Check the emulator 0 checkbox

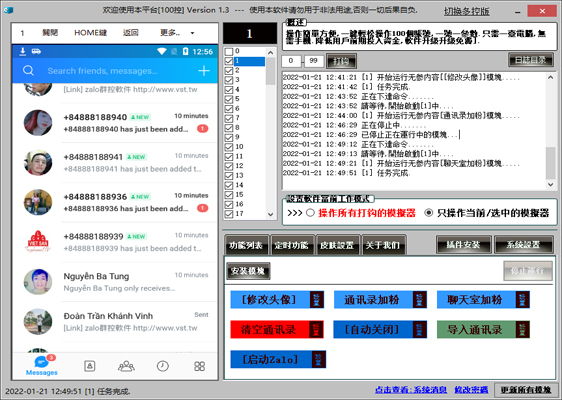coord(229,52)
